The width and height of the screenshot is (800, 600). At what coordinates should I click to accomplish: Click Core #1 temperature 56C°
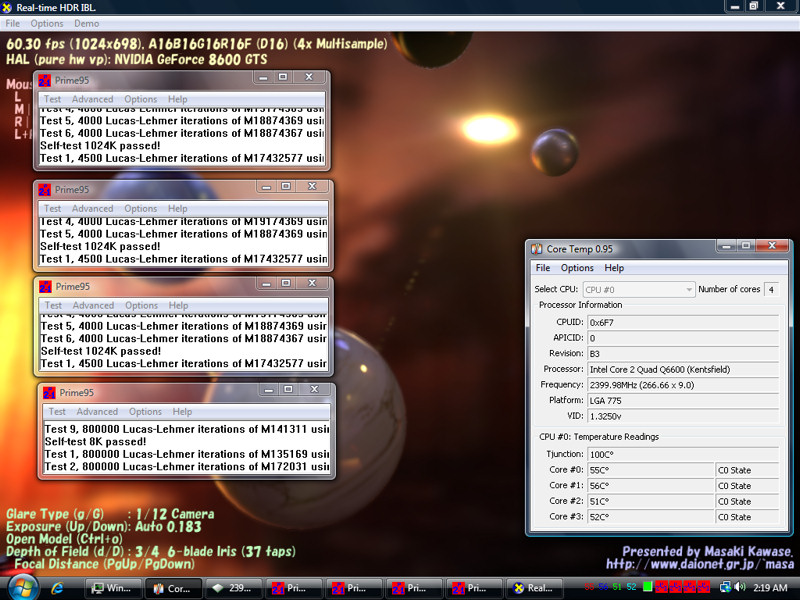pyautogui.click(x=651, y=486)
